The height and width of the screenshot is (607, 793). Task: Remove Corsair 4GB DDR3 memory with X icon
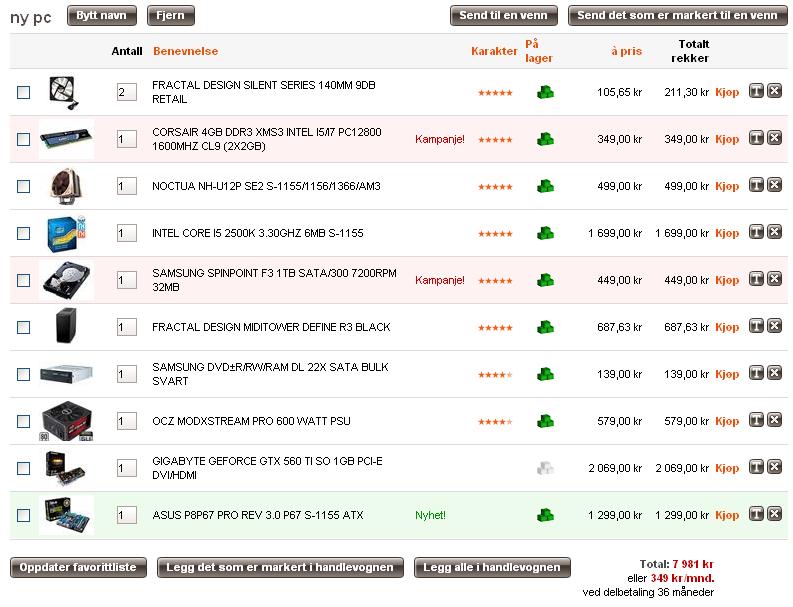[x=774, y=138]
